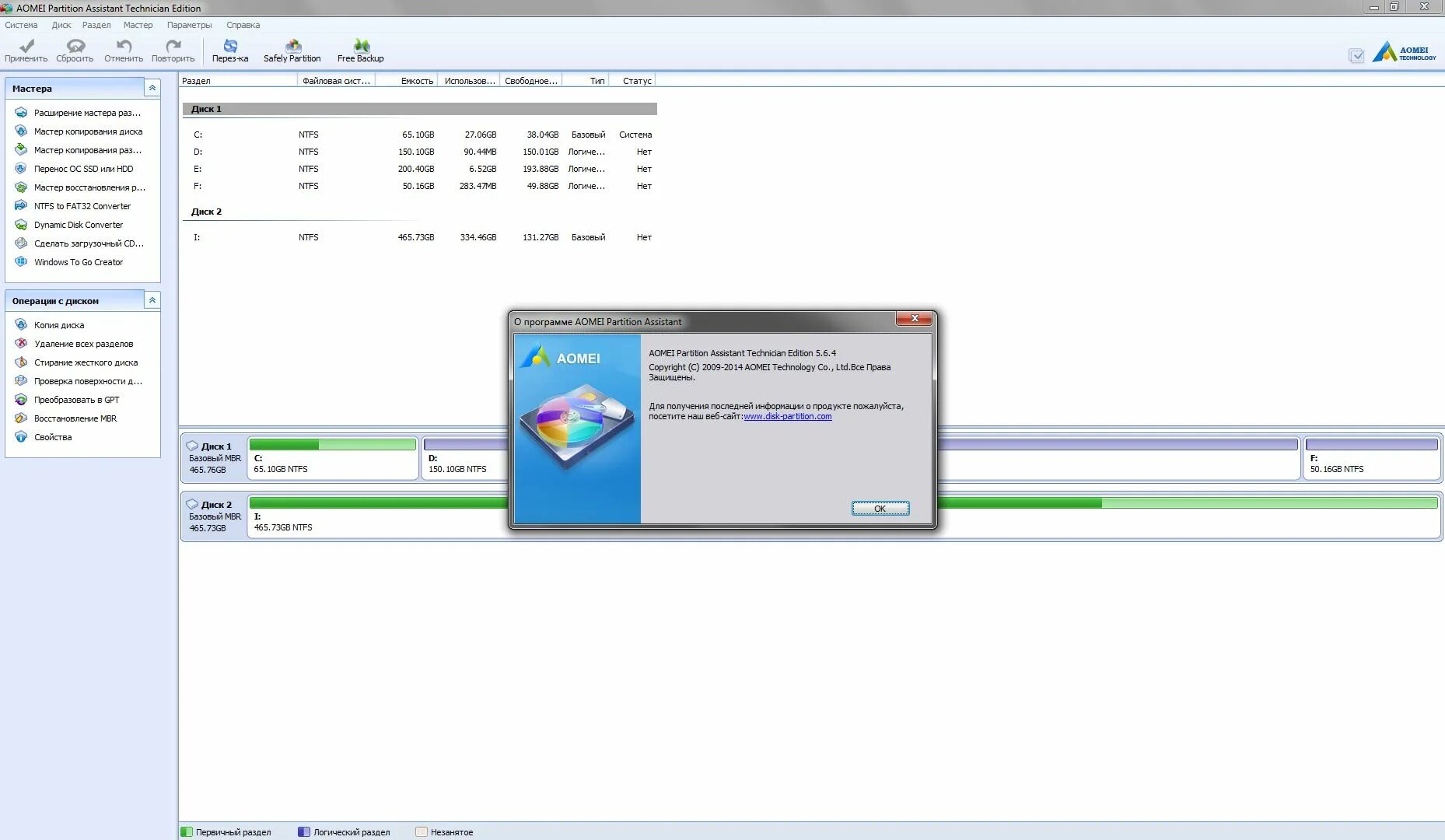
Task: Select the C: 65.10GB partition block in the disk map
Action: click(333, 458)
